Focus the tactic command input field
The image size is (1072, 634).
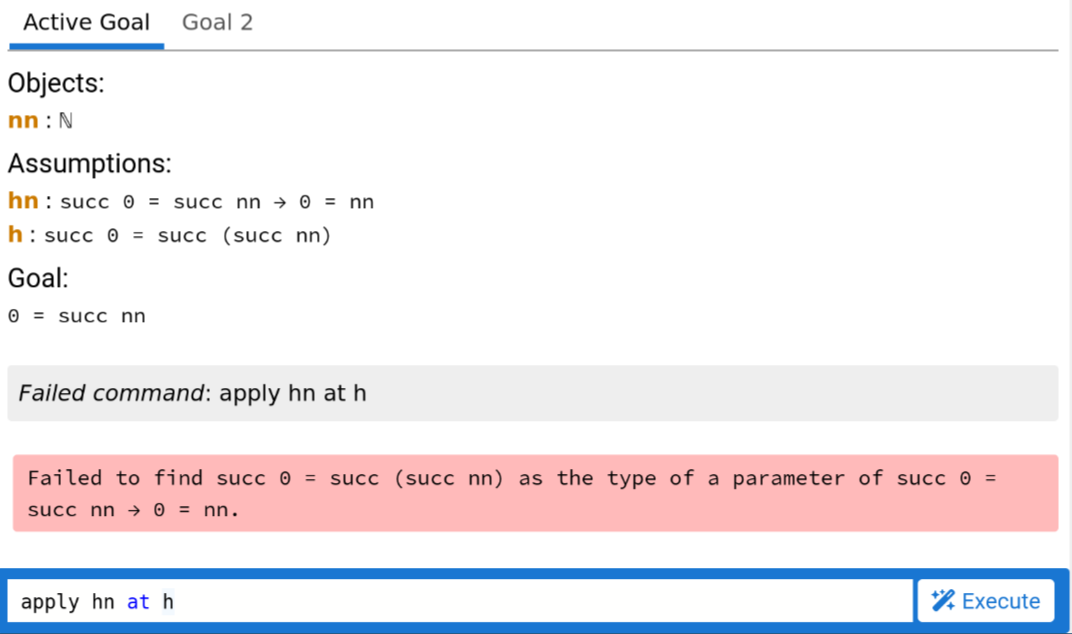[x=460, y=601]
